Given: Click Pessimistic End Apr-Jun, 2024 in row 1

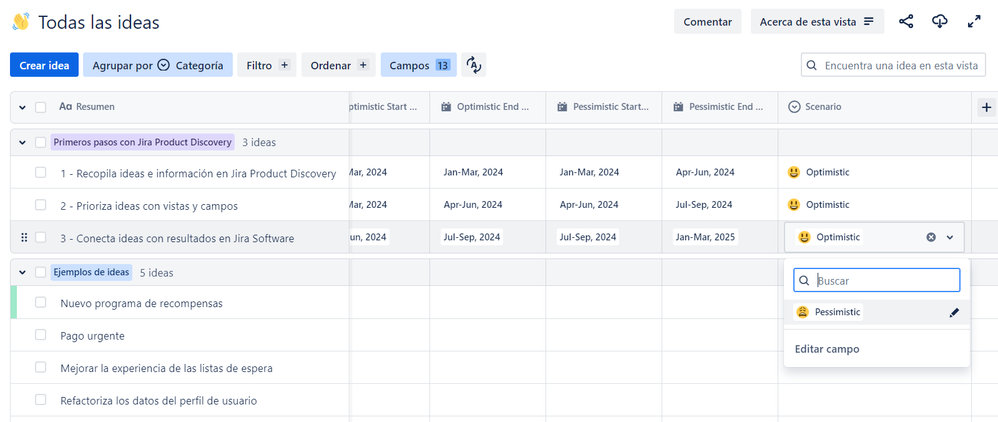Looking at the screenshot, I should tap(705, 172).
